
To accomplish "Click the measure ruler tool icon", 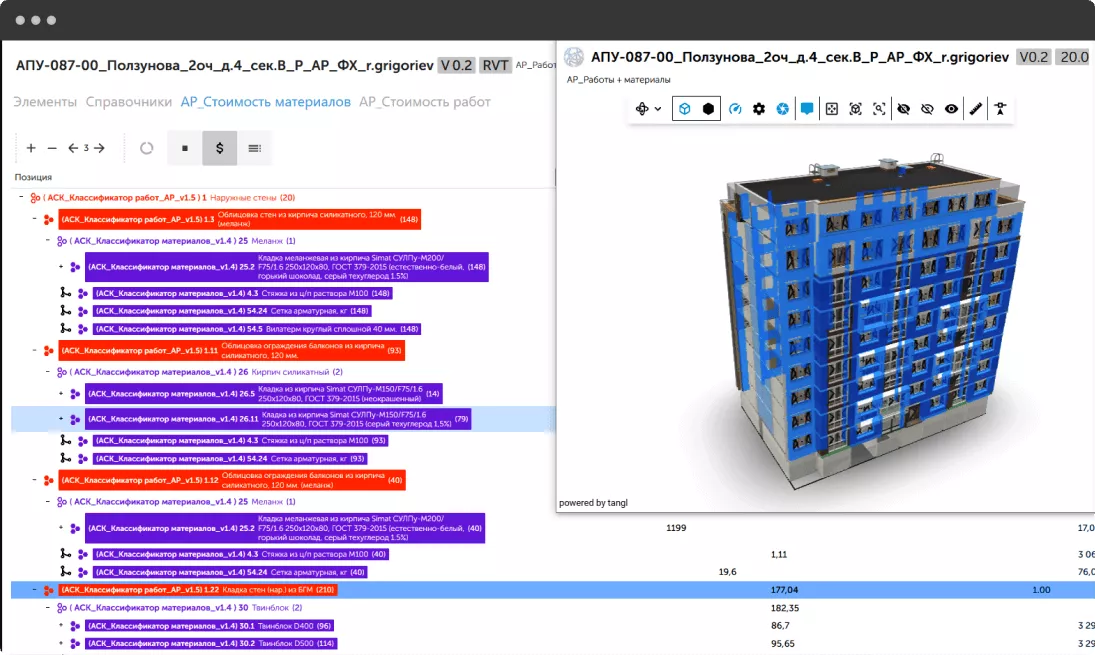I will pyautogui.click(x=976, y=109).
